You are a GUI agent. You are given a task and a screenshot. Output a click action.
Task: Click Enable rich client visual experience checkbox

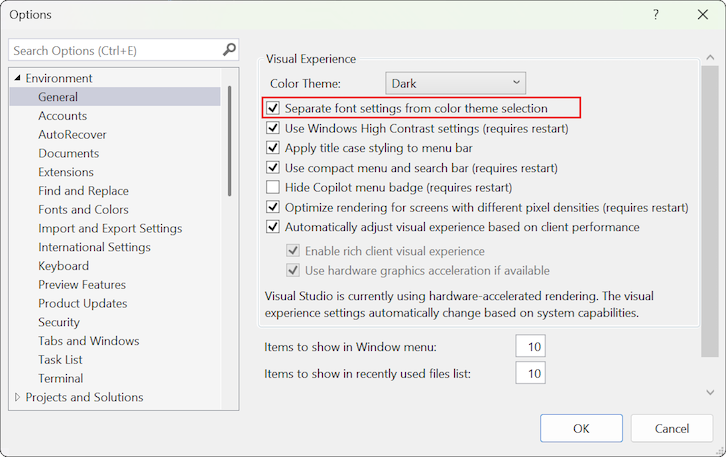pyautogui.click(x=293, y=250)
